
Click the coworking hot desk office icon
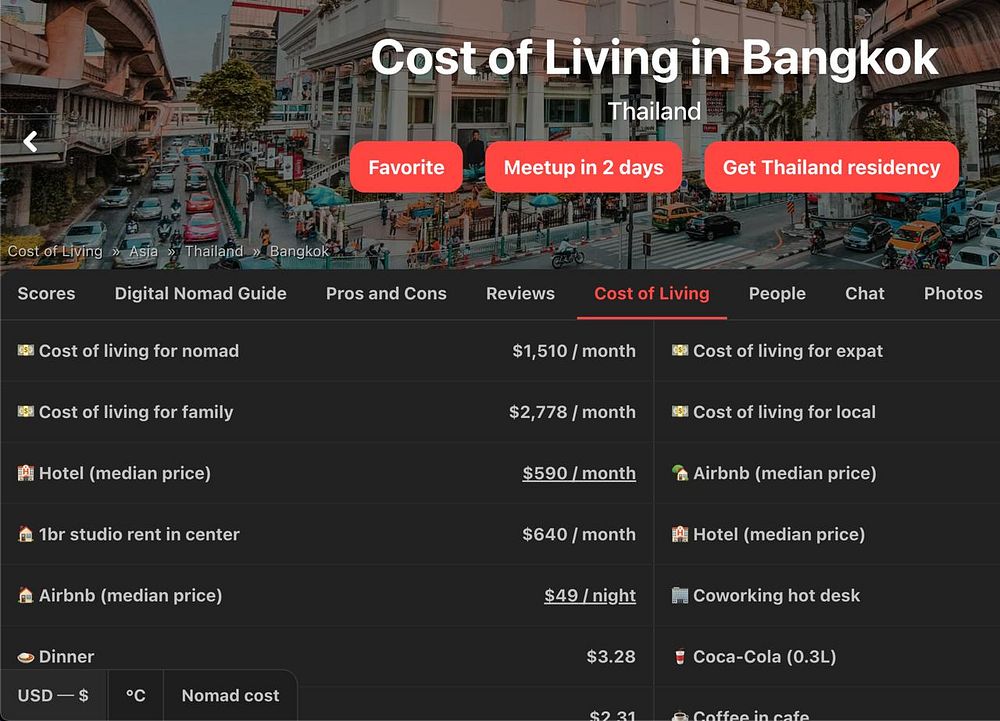680,595
